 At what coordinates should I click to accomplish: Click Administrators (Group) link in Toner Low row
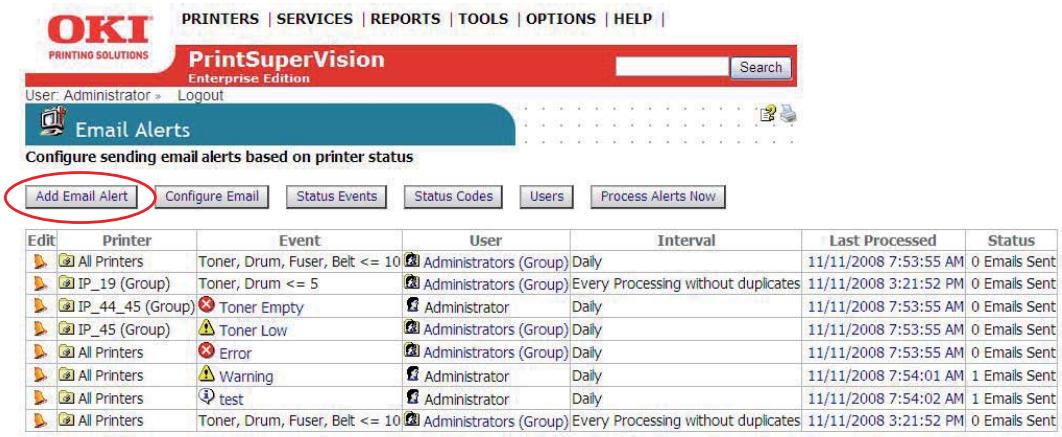pos(496,330)
